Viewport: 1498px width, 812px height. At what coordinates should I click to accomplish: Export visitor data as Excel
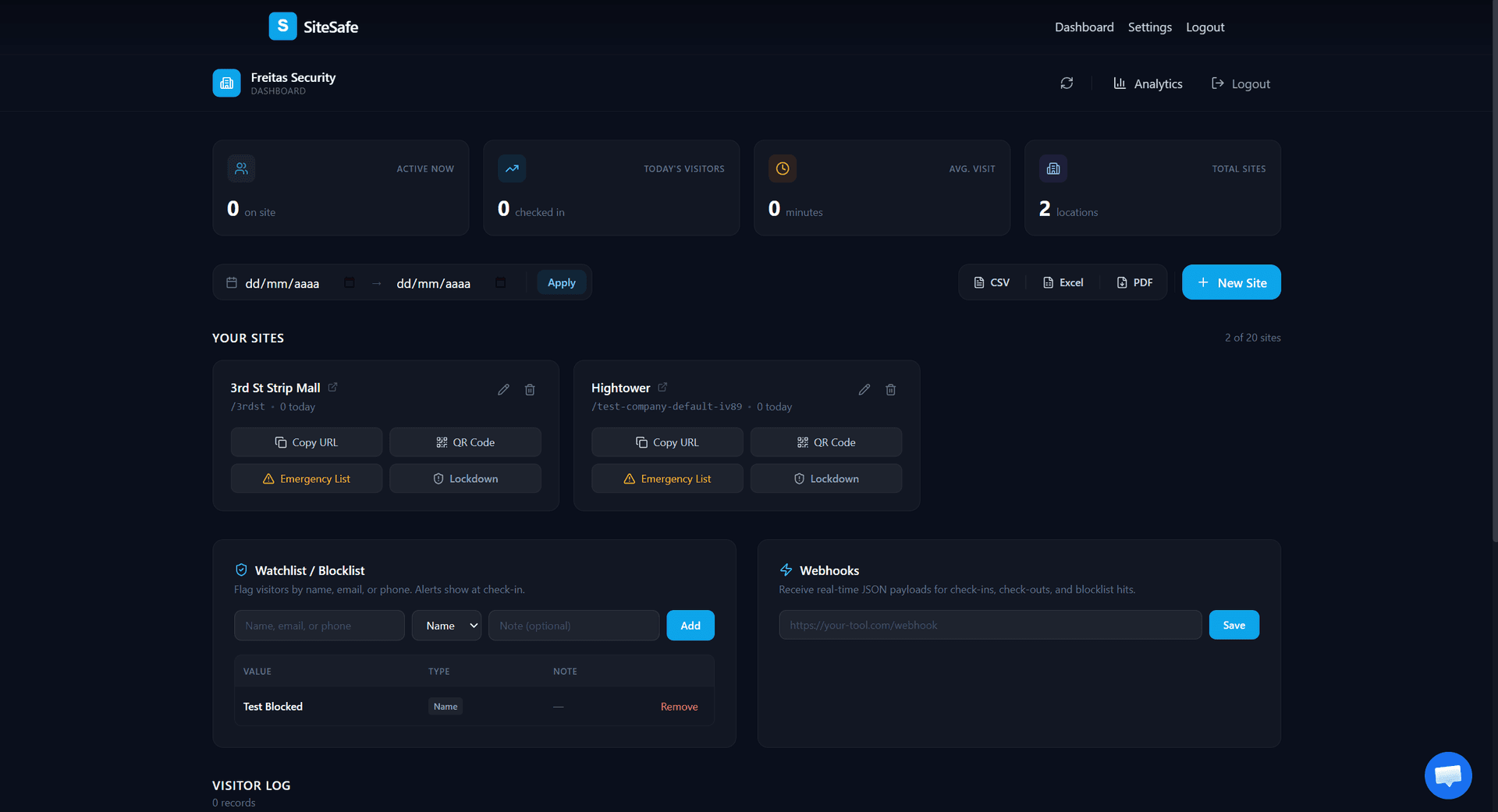pos(1063,282)
